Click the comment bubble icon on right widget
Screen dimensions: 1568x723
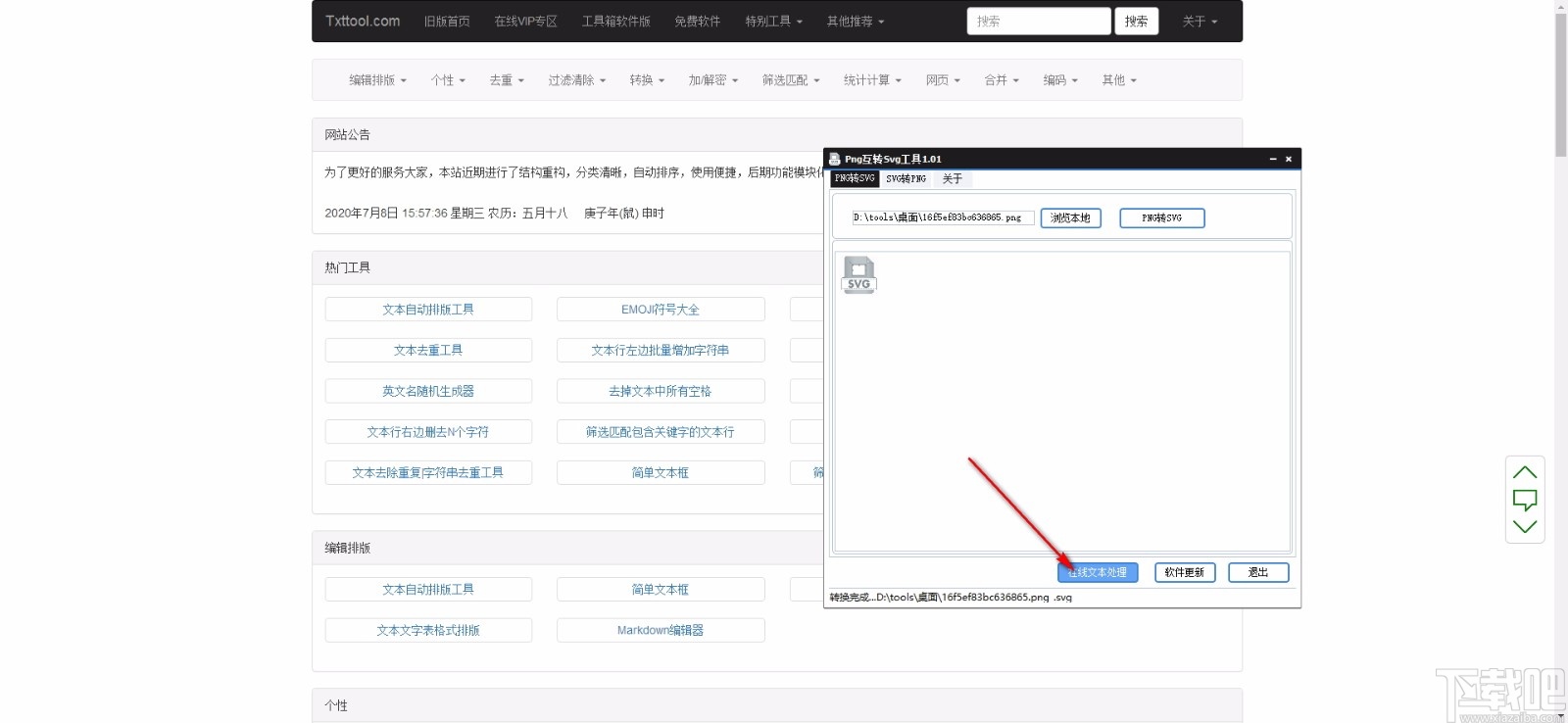coord(1525,500)
